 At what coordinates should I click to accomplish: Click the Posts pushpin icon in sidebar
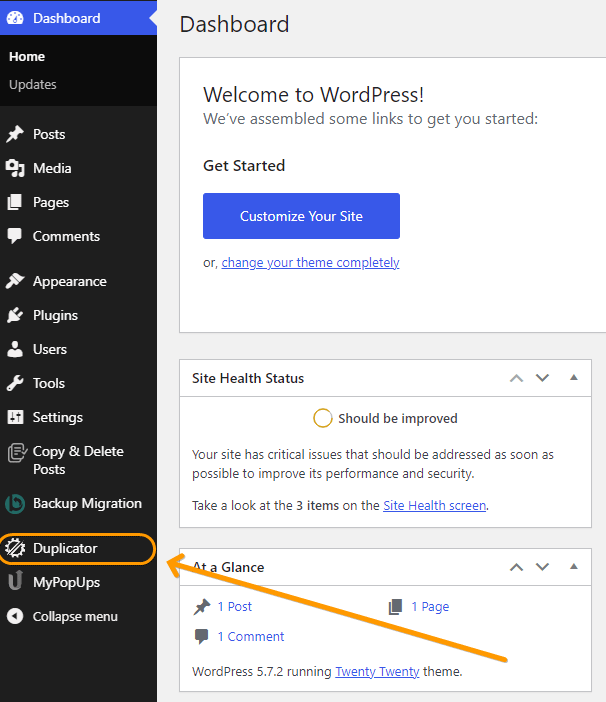click(x=15, y=134)
